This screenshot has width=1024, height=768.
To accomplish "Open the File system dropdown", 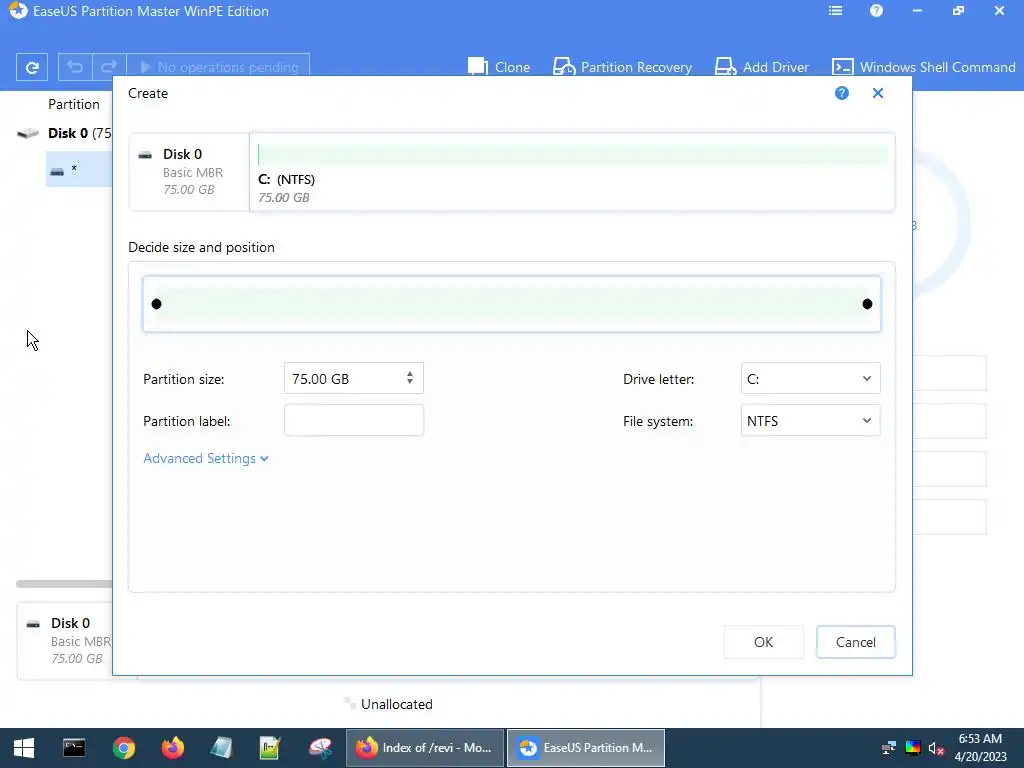I will pos(810,421).
